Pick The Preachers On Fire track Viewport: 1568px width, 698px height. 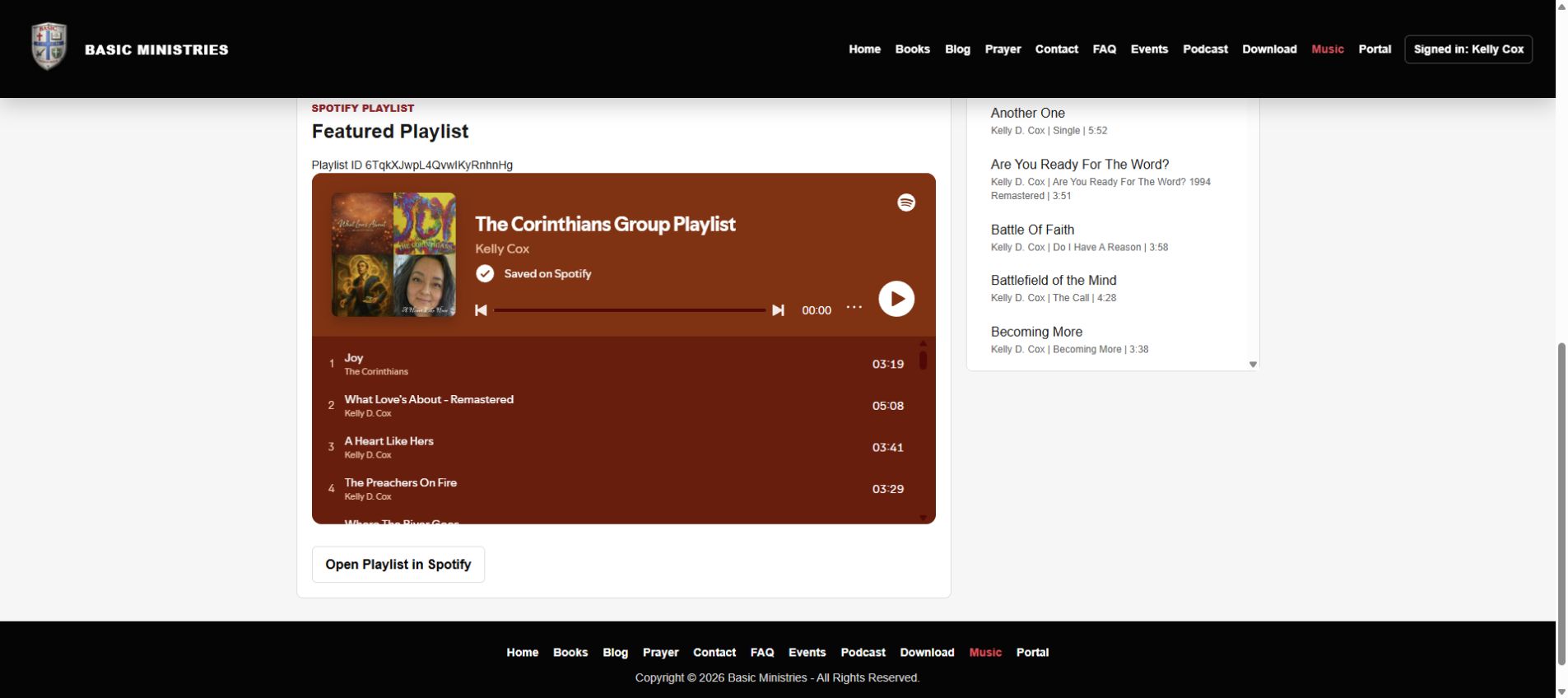tap(623, 489)
